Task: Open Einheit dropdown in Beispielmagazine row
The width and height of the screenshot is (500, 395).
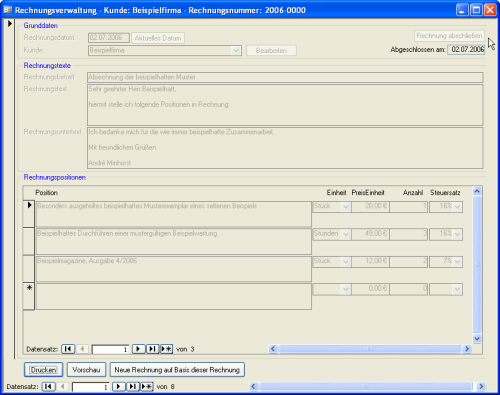Action: (346, 261)
